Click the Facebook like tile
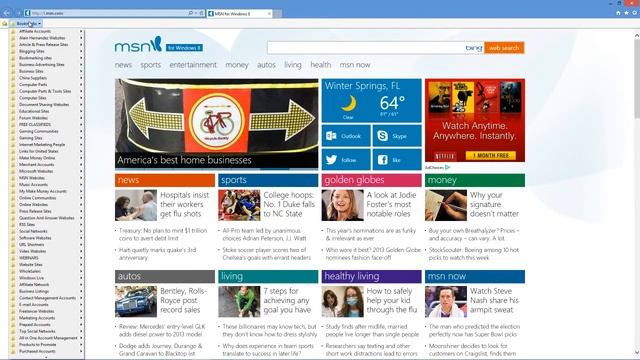 397,160
